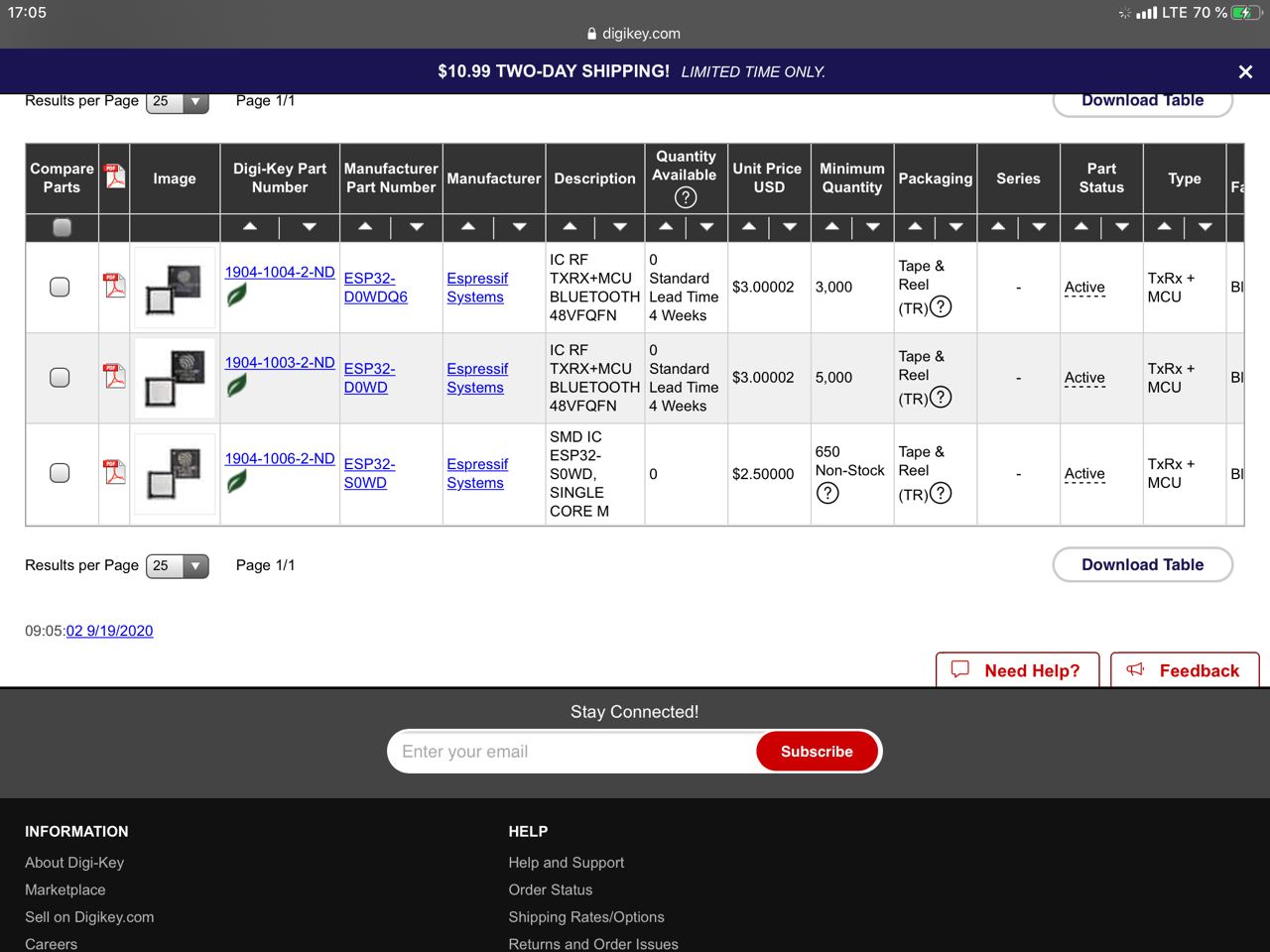Open Espressif Systems link in ESP32-D0WD row
This screenshot has width=1270, height=952.
tap(477, 378)
